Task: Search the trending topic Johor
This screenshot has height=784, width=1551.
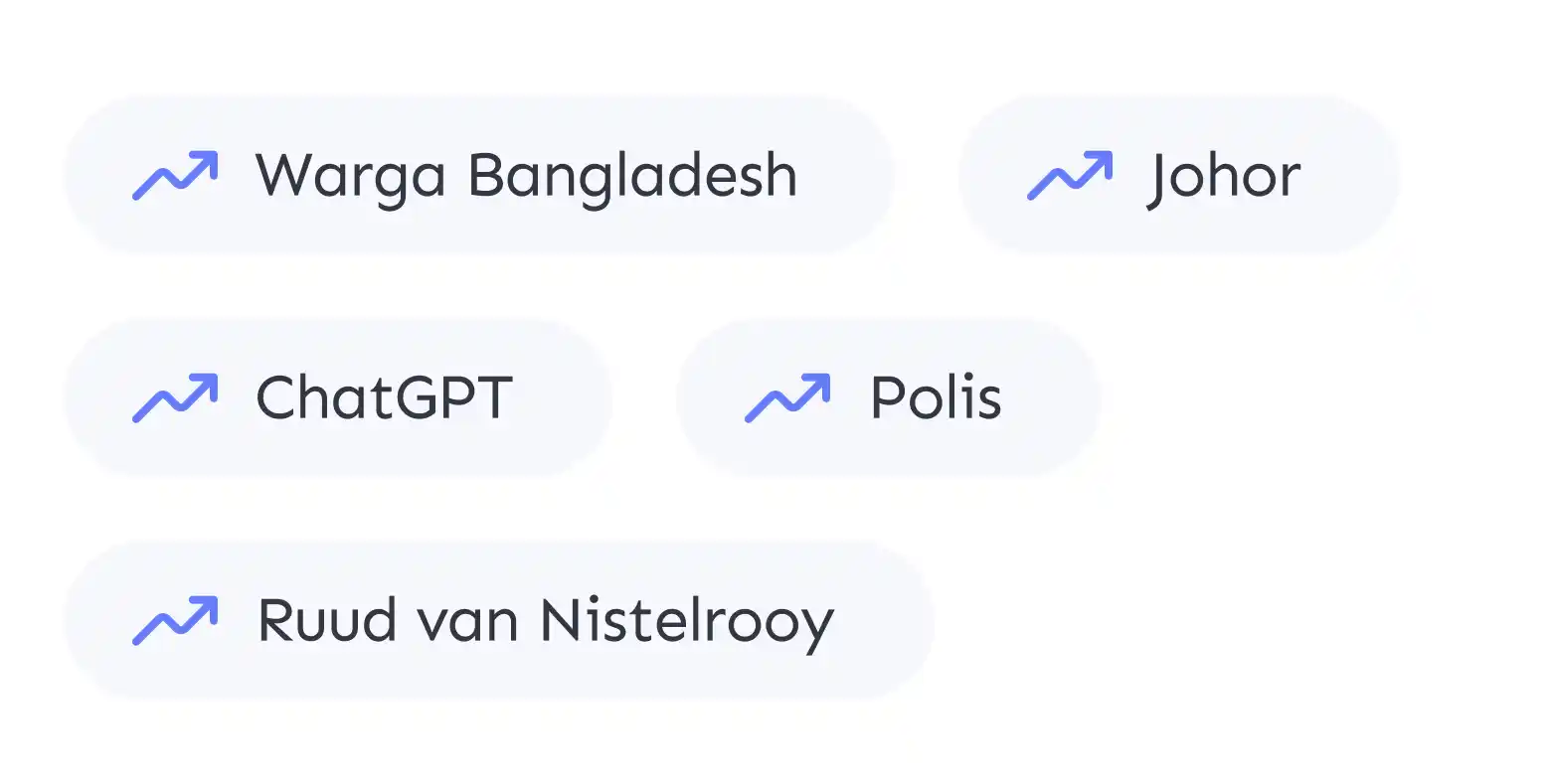Action: (x=1179, y=176)
